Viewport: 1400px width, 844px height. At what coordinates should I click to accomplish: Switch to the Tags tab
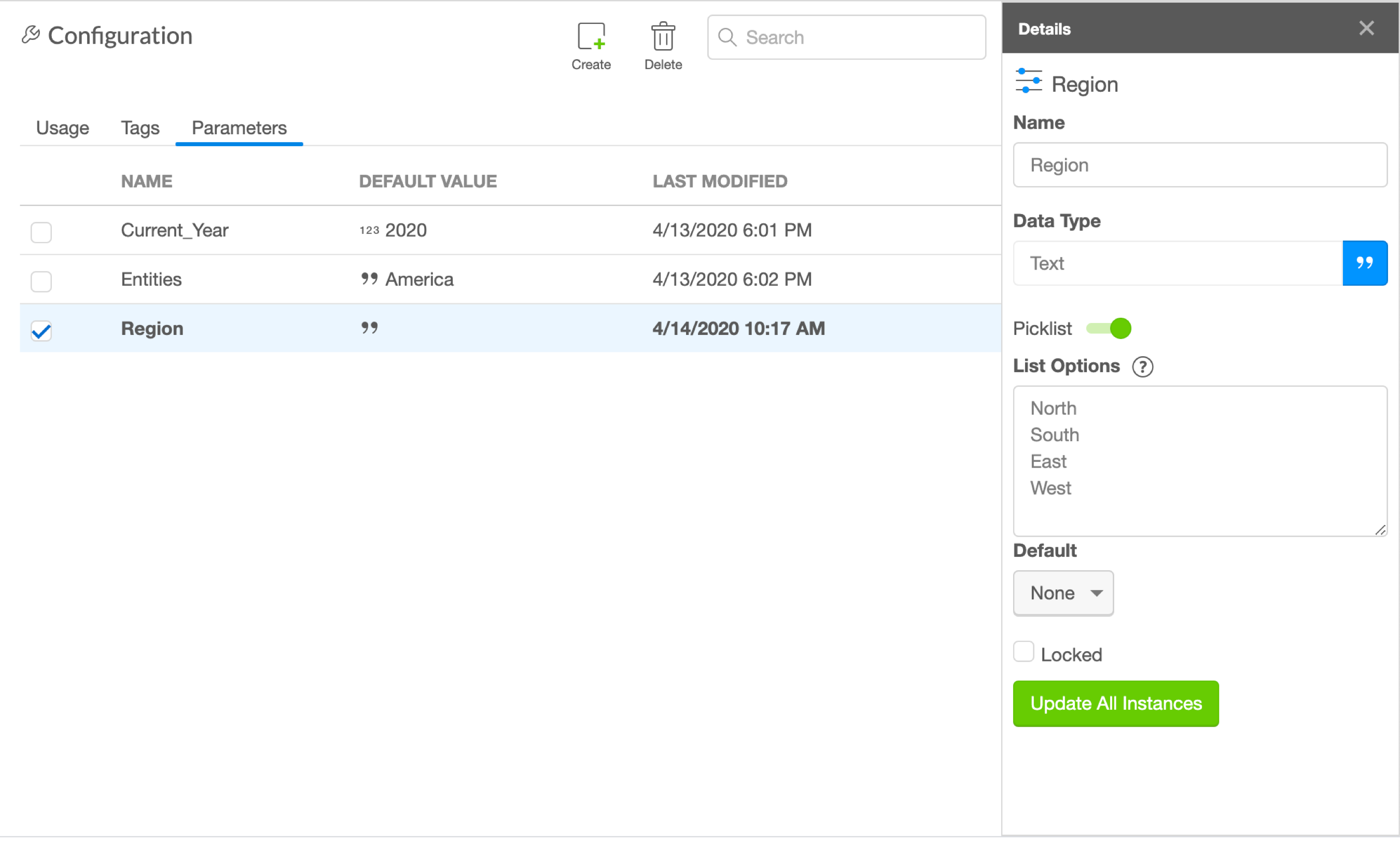[140, 128]
